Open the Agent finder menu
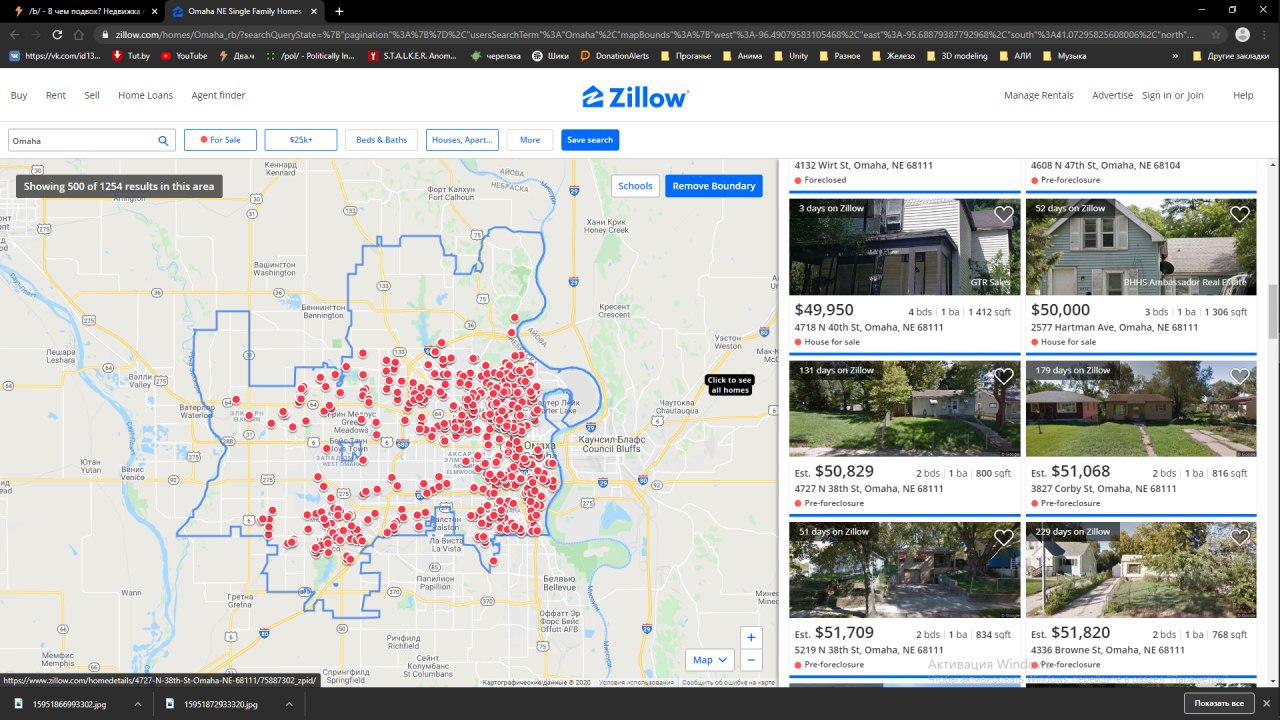Image resolution: width=1280 pixels, height=720 pixels. click(x=218, y=95)
